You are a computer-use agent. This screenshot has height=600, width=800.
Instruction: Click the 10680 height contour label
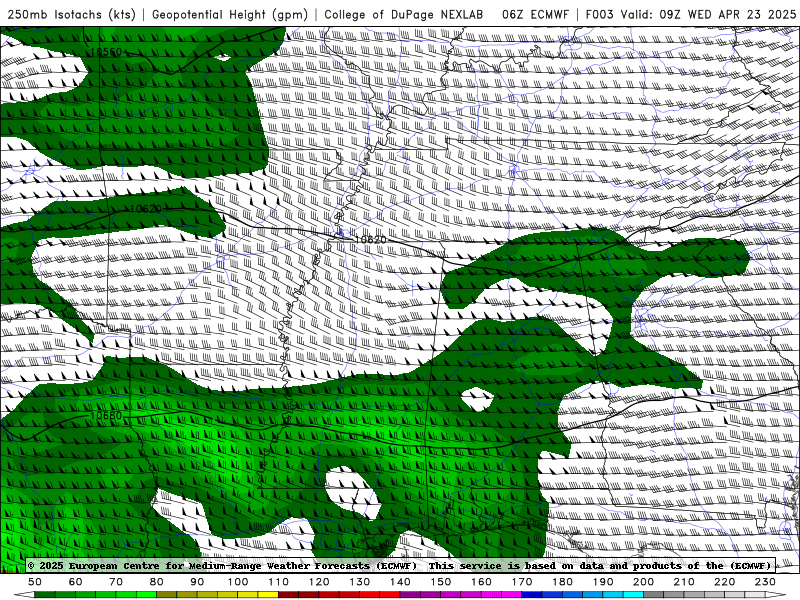coord(106,416)
